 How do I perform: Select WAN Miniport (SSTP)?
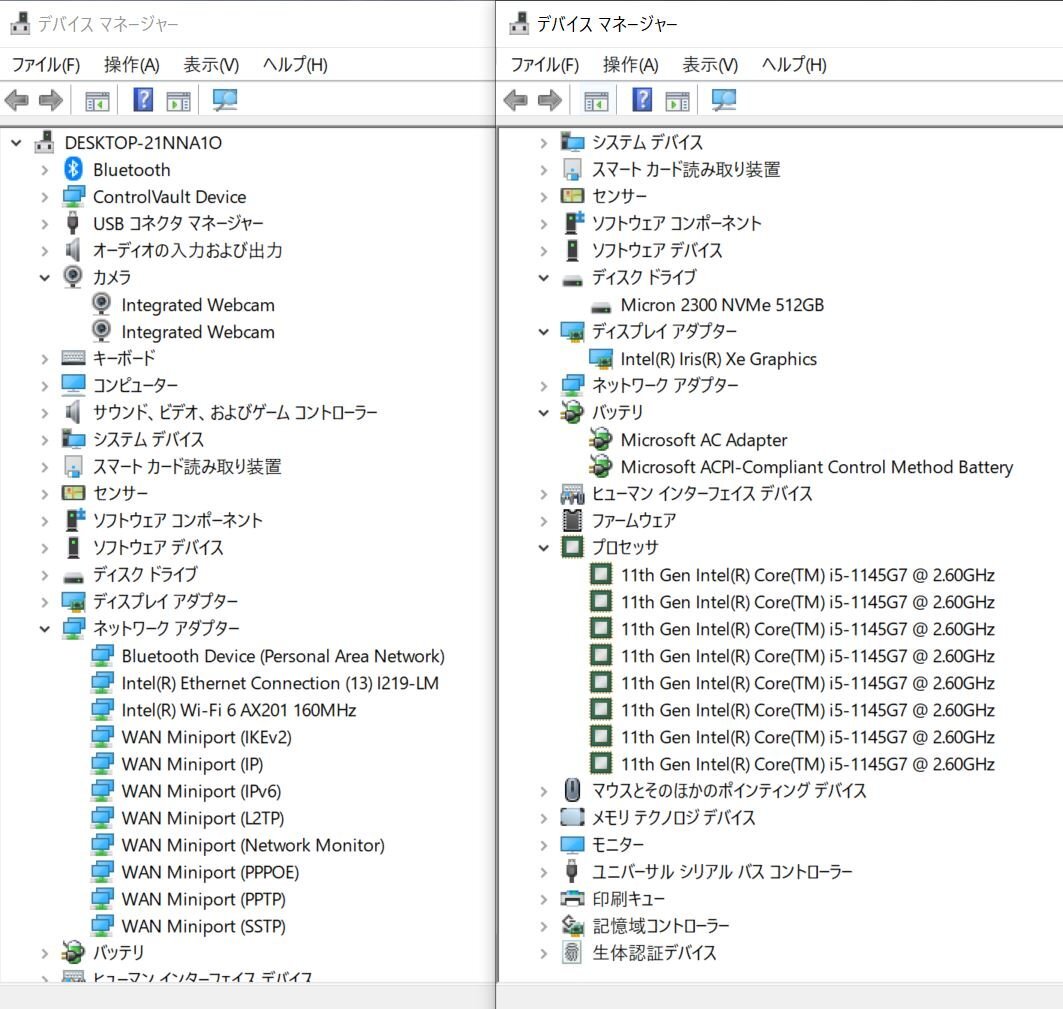tap(203, 926)
